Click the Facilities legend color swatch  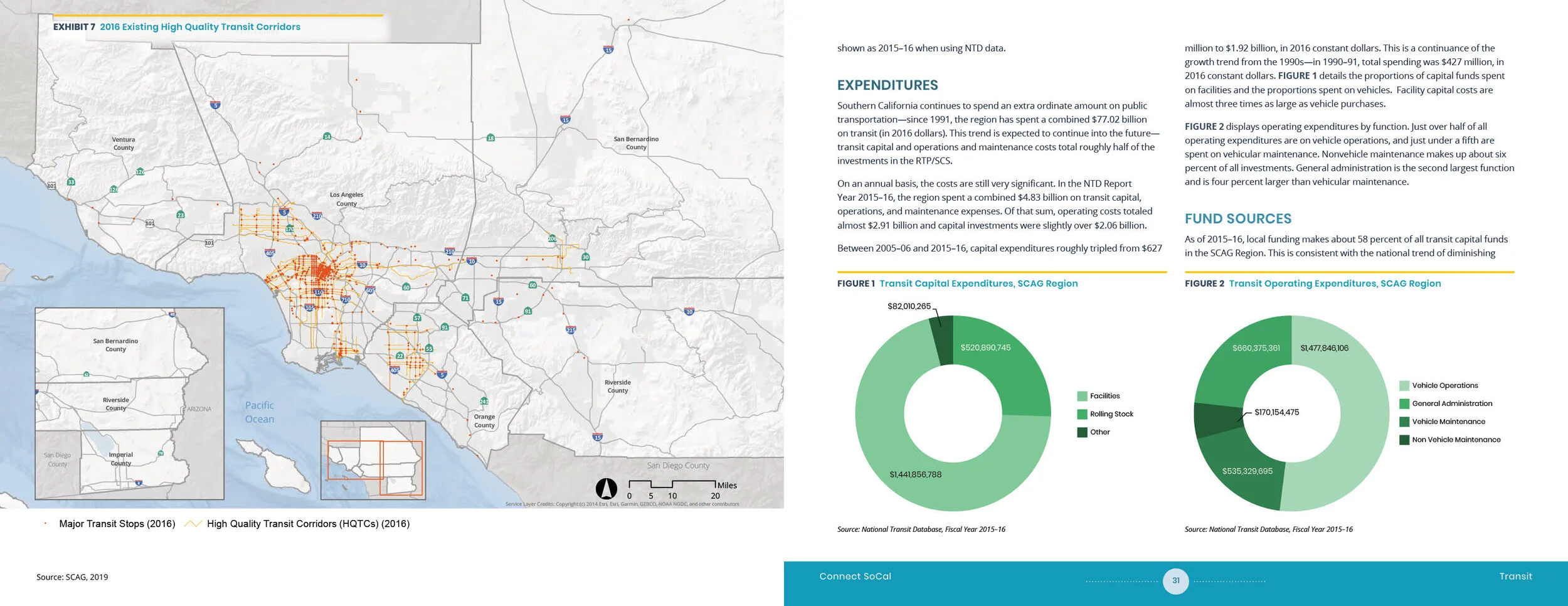[x=1082, y=396]
